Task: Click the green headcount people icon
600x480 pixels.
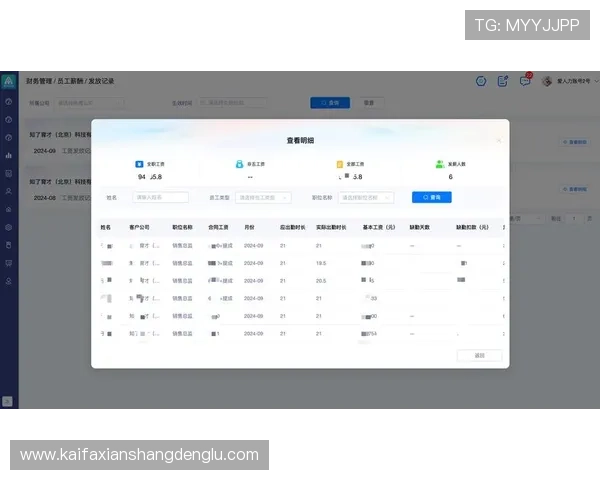Action: click(x=439, y=164)
